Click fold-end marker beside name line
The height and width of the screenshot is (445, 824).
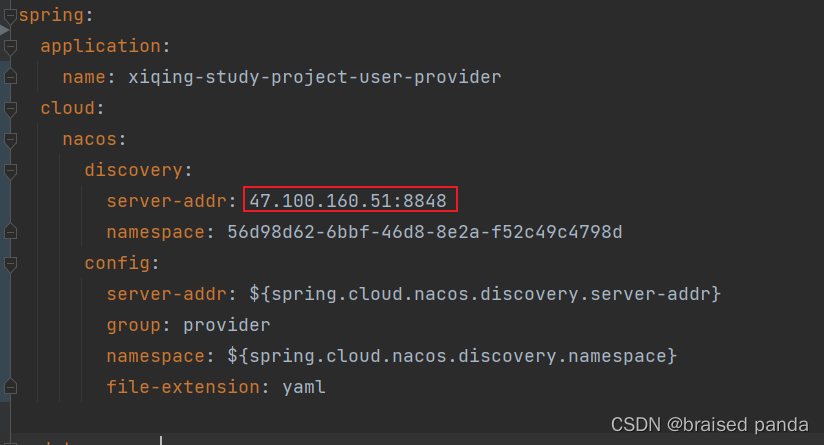pos(9,78)
